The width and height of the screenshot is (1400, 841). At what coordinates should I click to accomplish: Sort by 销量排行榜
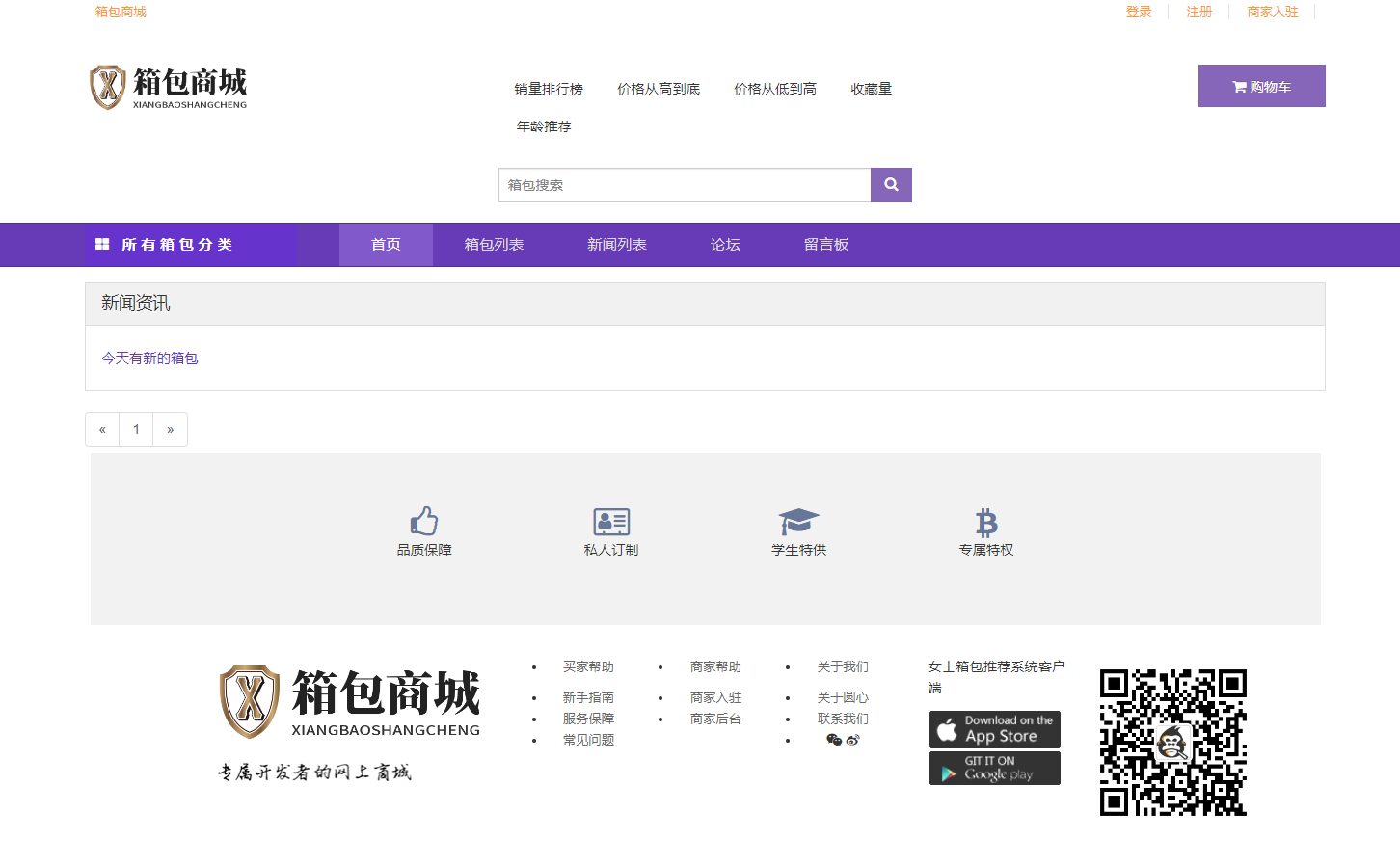[549, 89]
